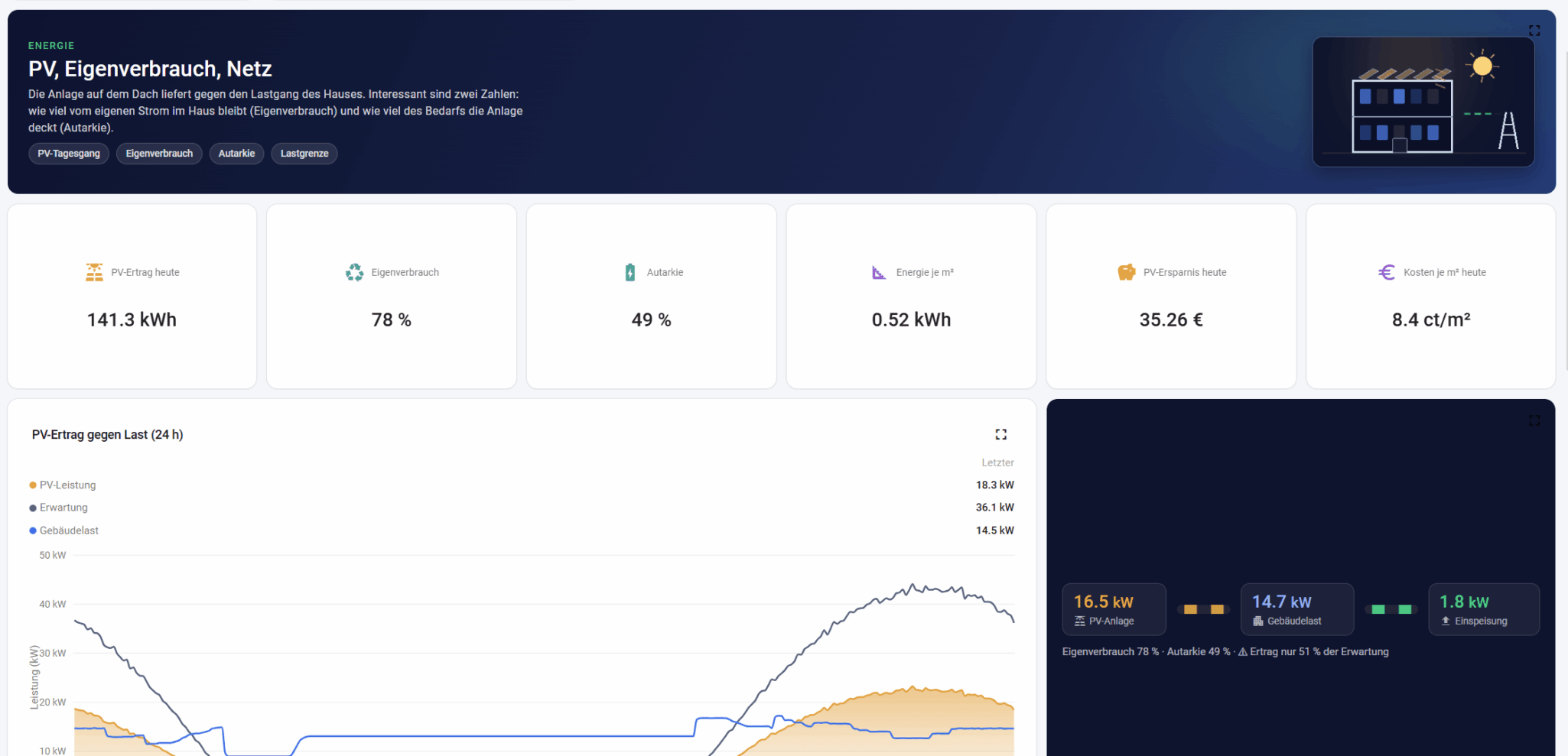The height and width of the screenshot is (756, 1568).
Task: Click the warning icon before Ertrag nur 51 %
Action: [x=1243, y=652]
